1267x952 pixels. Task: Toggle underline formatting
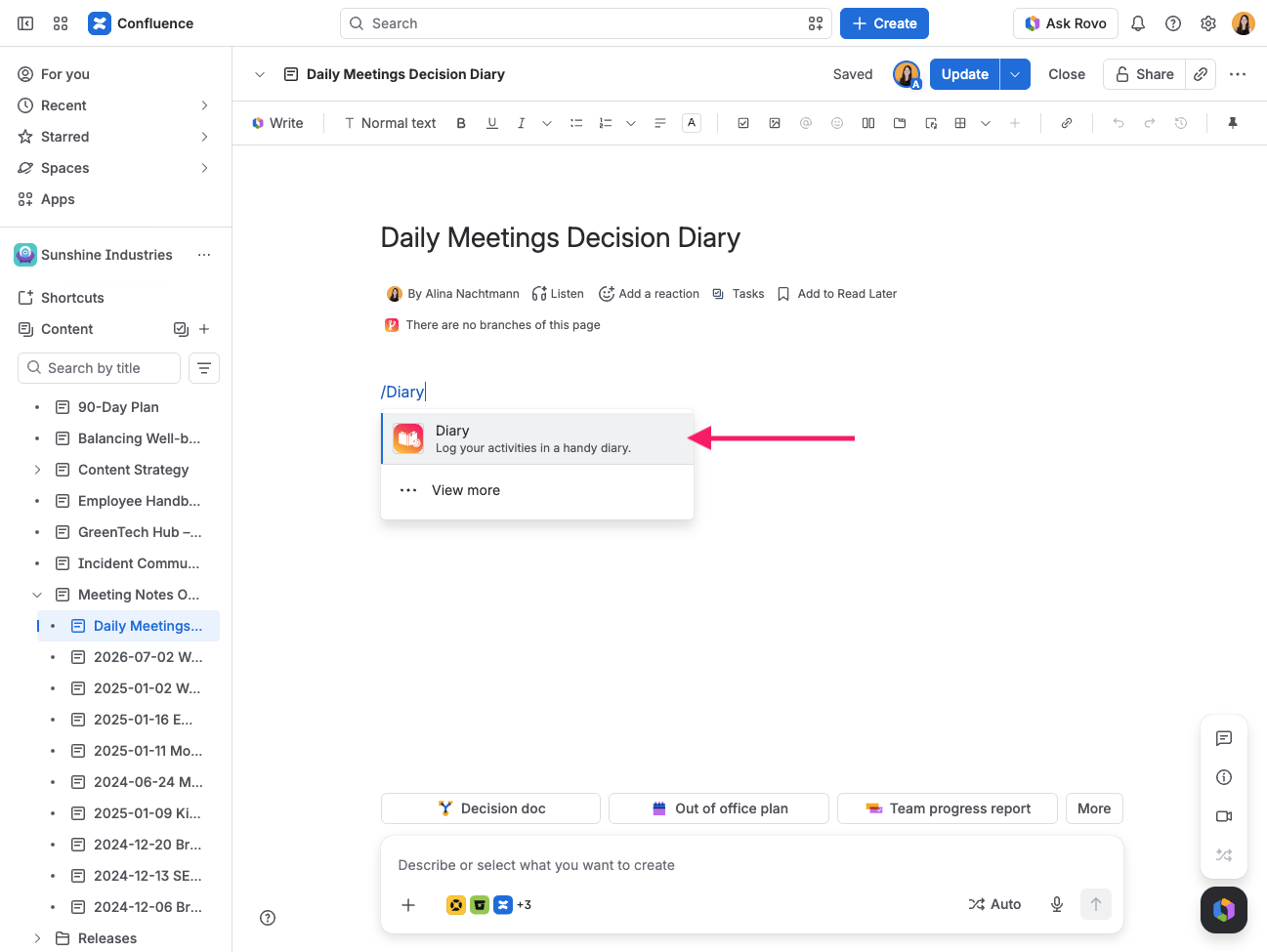point(492,123)
